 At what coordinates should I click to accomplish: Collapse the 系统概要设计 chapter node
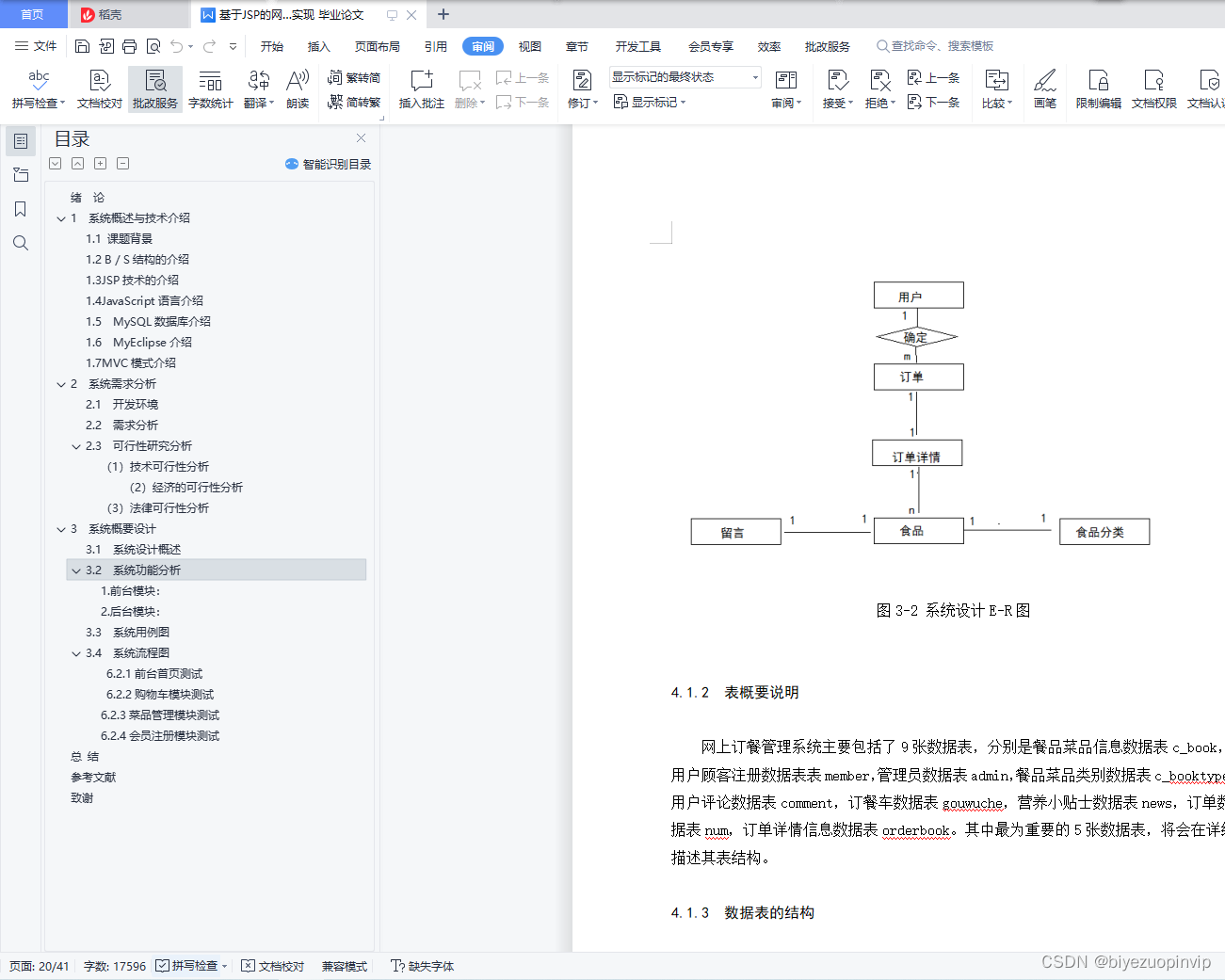coord(61,529)
